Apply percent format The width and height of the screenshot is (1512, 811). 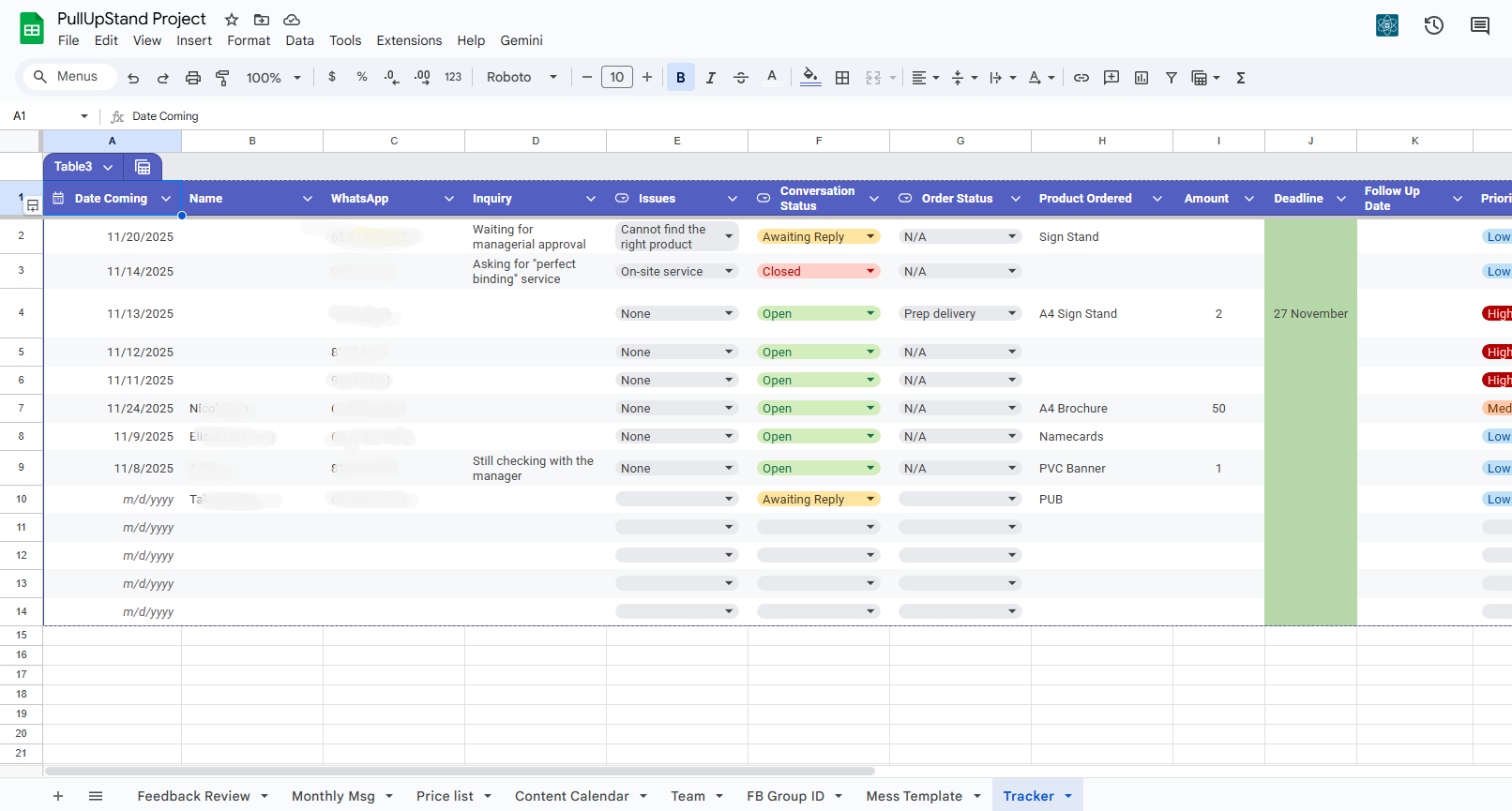(362, 77)
